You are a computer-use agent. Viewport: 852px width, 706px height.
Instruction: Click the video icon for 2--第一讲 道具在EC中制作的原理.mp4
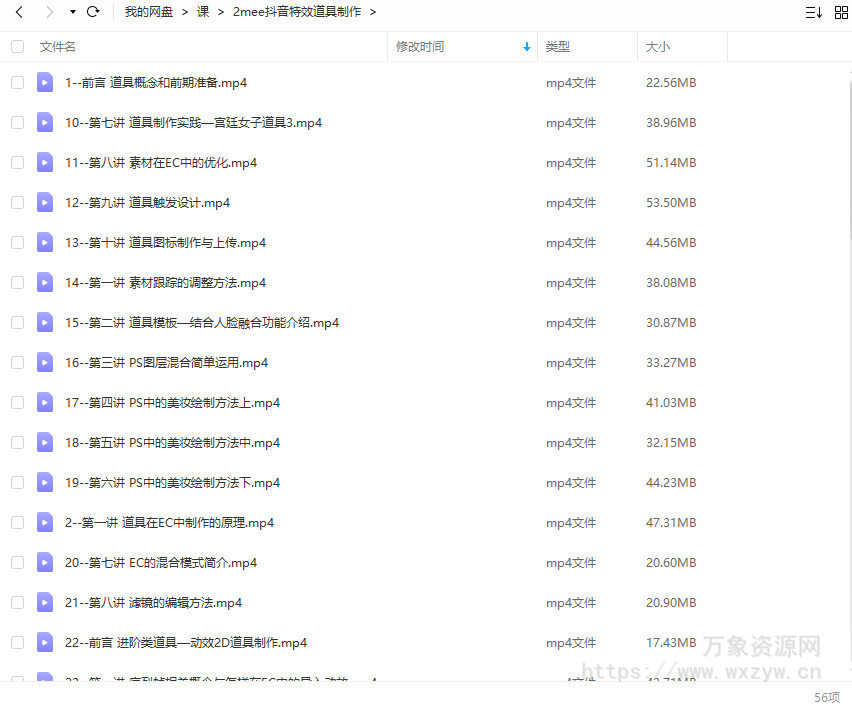tap(44, 522)
